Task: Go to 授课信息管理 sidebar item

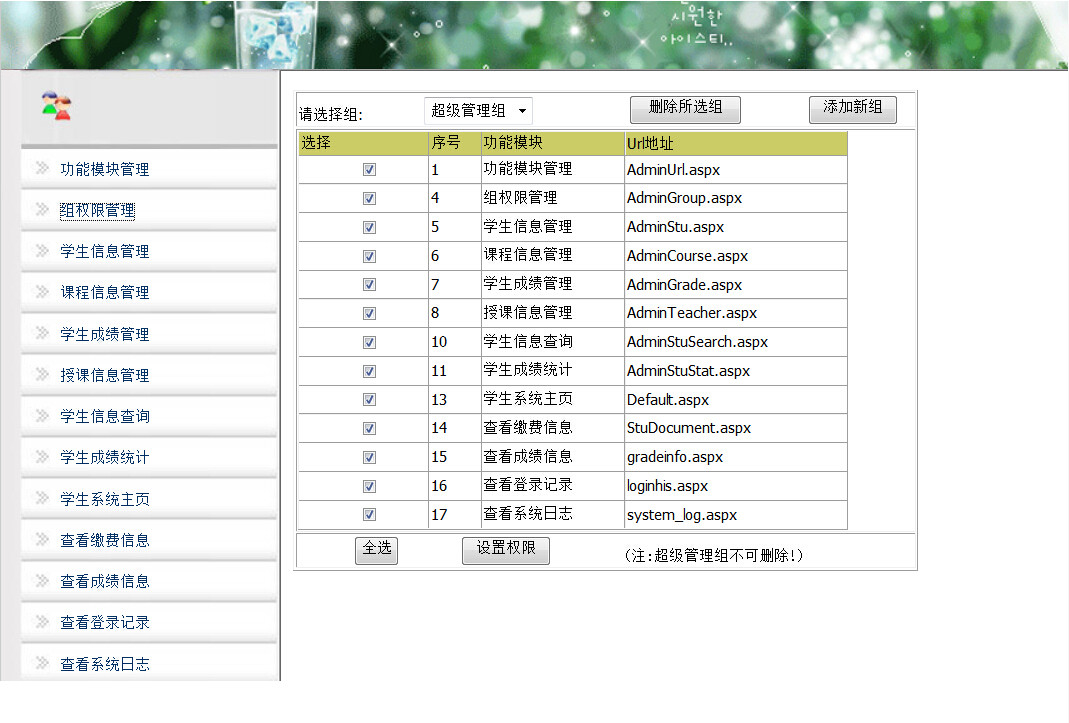Action: tap(104, 375)
